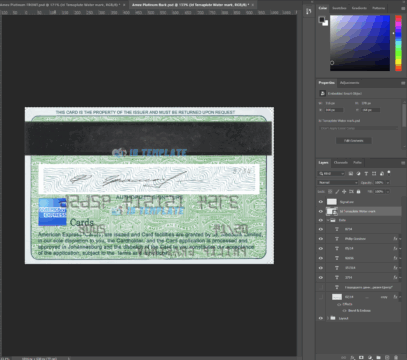
Task: Click the lock image pixels brush icon
Action: (337, 192)
